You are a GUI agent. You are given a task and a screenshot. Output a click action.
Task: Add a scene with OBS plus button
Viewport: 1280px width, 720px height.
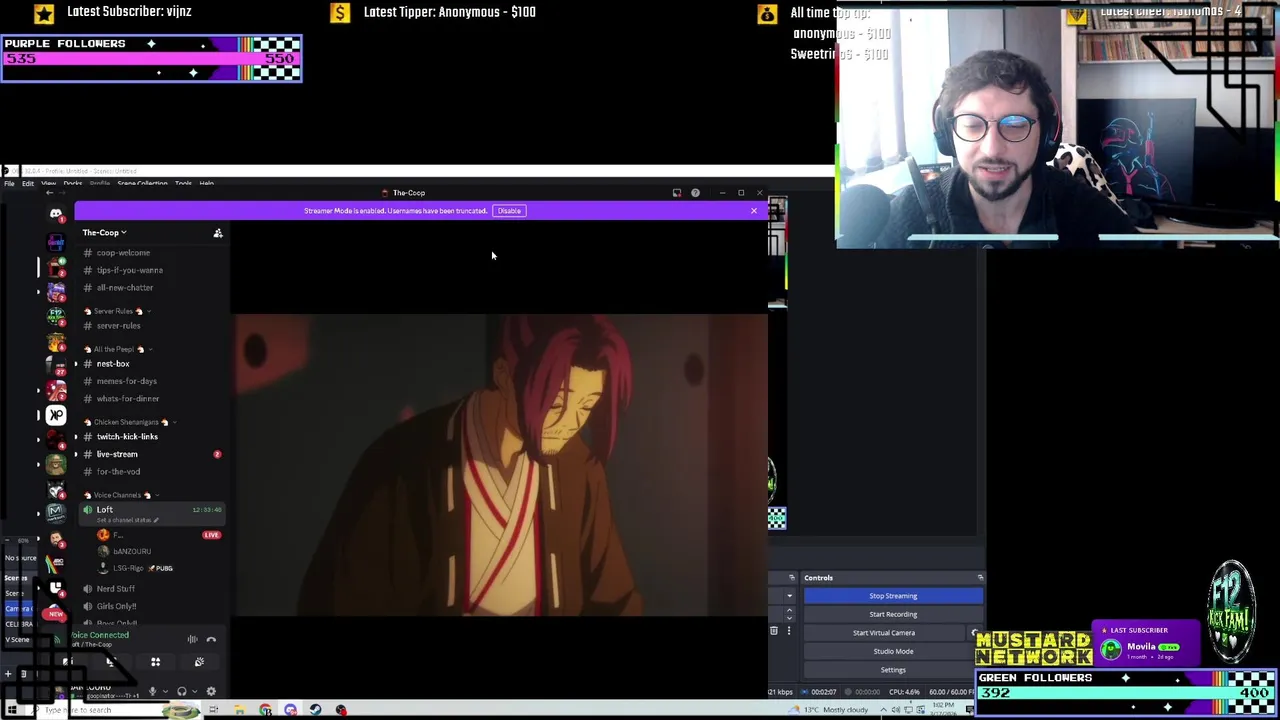pyautogui.click(x=7, y=674)
